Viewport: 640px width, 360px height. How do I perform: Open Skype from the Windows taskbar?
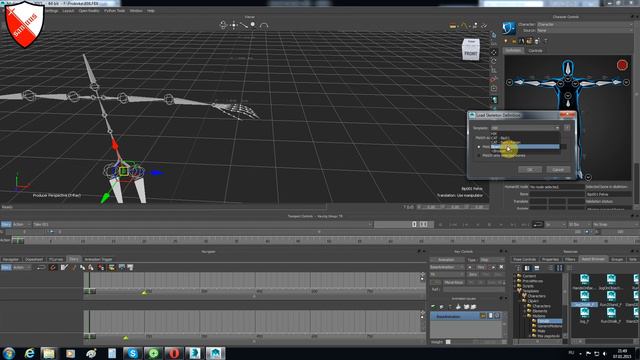[132, 353]
